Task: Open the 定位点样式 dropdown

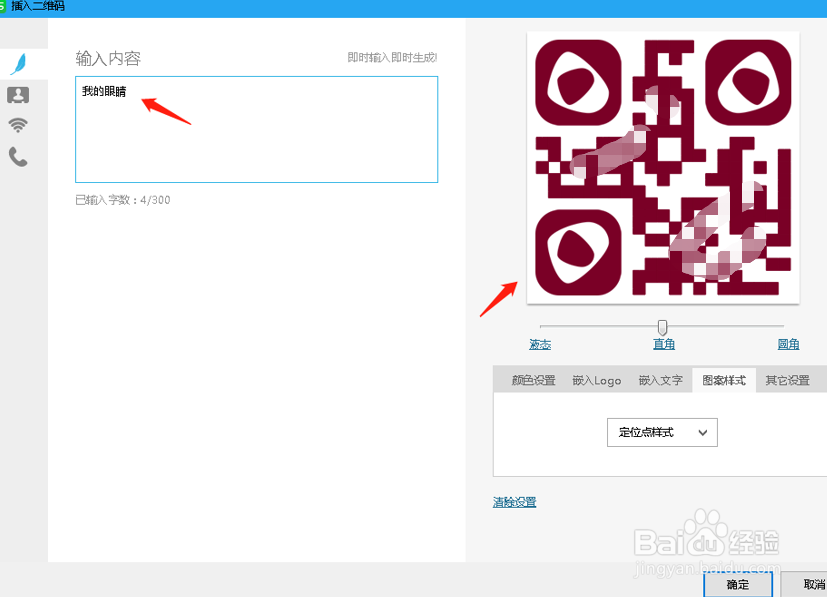Action: (662, 432)
